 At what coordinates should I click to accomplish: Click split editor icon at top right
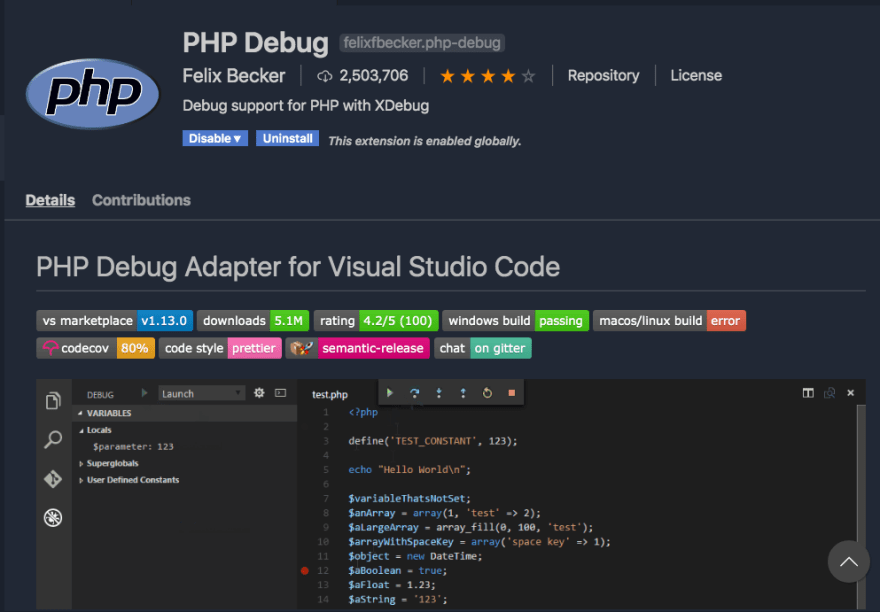(x=808, y=393)
